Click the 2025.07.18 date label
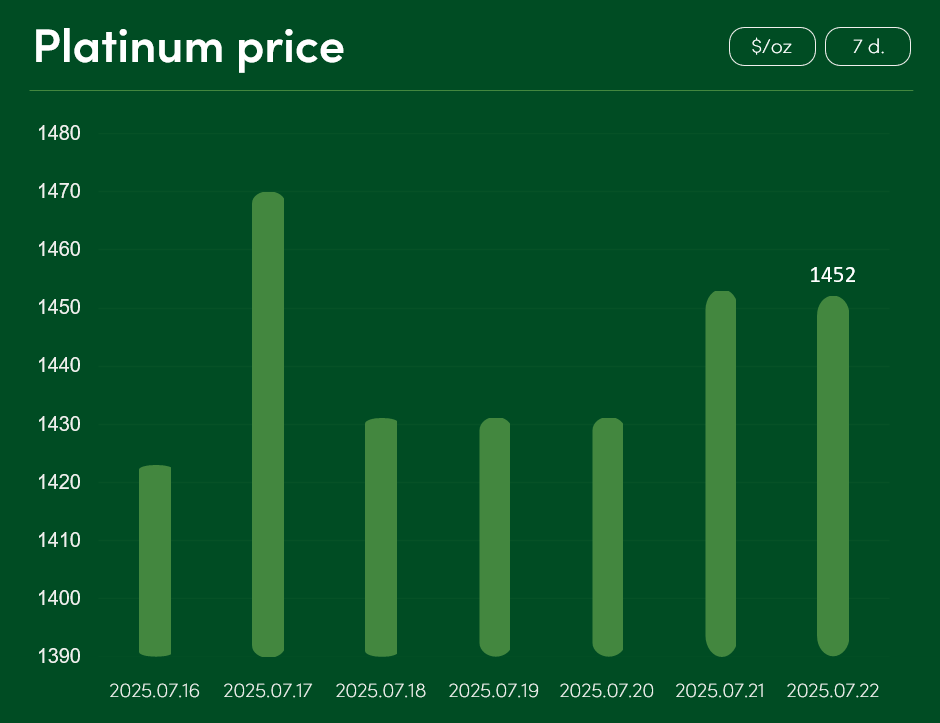The height and width of the screenshot is (723, 940). tap(381, 691)
